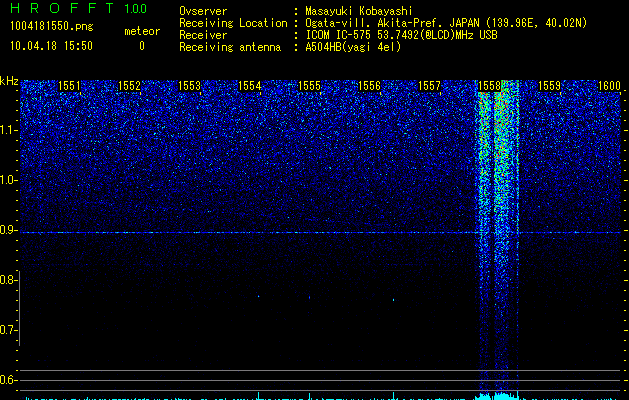Click the 1557 time marker

click(x=429, y=86)
